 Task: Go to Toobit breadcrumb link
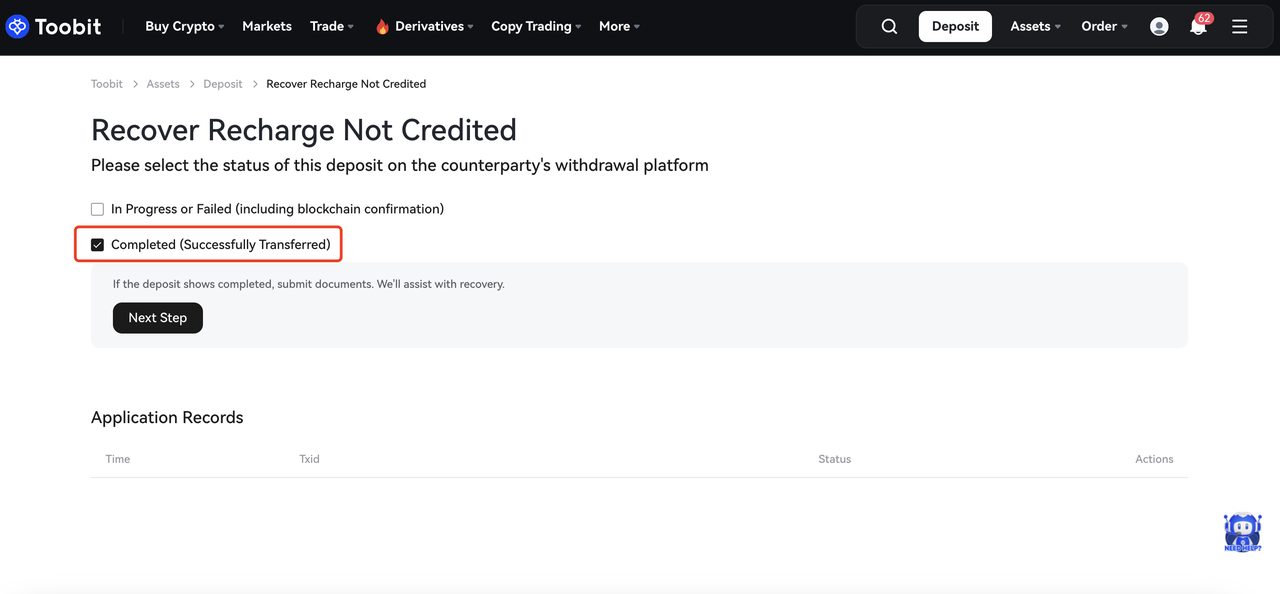click(x=107, y=84)
